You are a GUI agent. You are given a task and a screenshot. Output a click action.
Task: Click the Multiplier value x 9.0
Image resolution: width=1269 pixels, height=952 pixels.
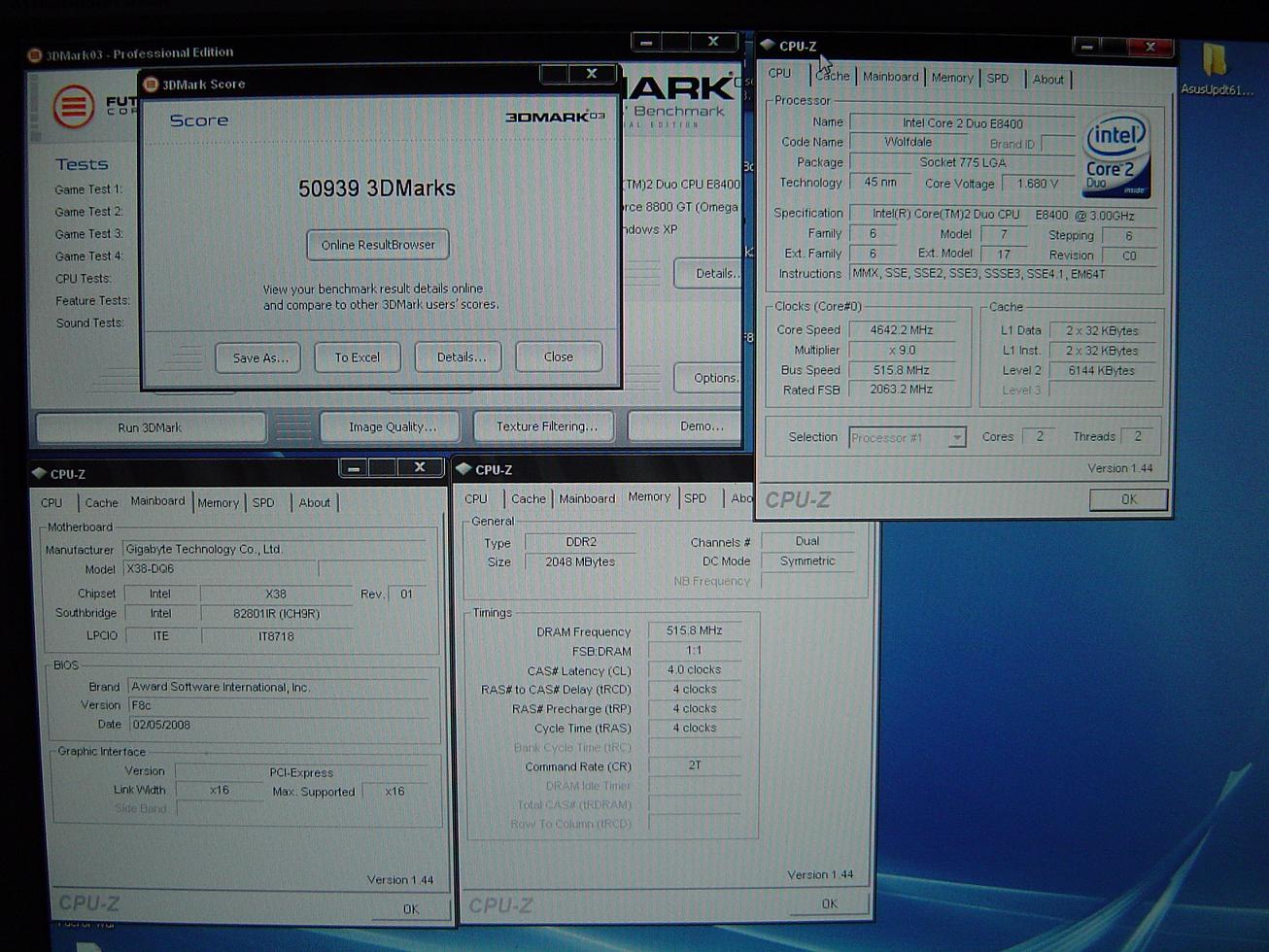click(x=904, y=350)
